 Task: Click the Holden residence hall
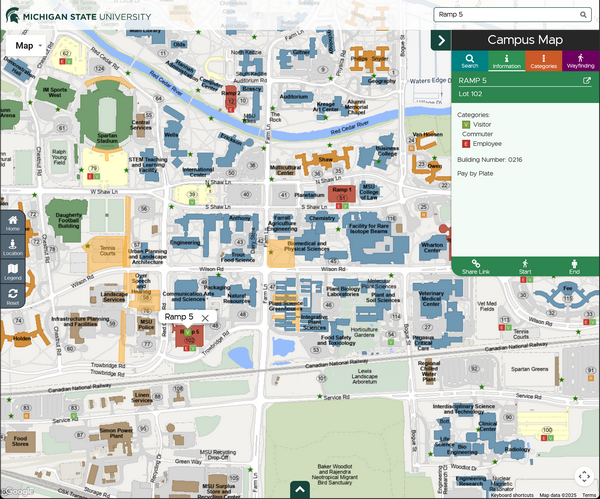22,338
